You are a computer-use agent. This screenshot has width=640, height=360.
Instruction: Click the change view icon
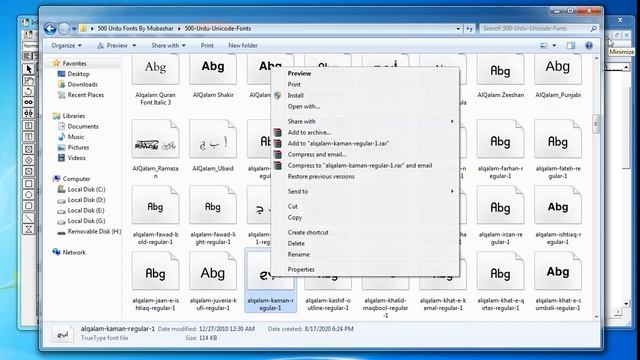[544, 45]
